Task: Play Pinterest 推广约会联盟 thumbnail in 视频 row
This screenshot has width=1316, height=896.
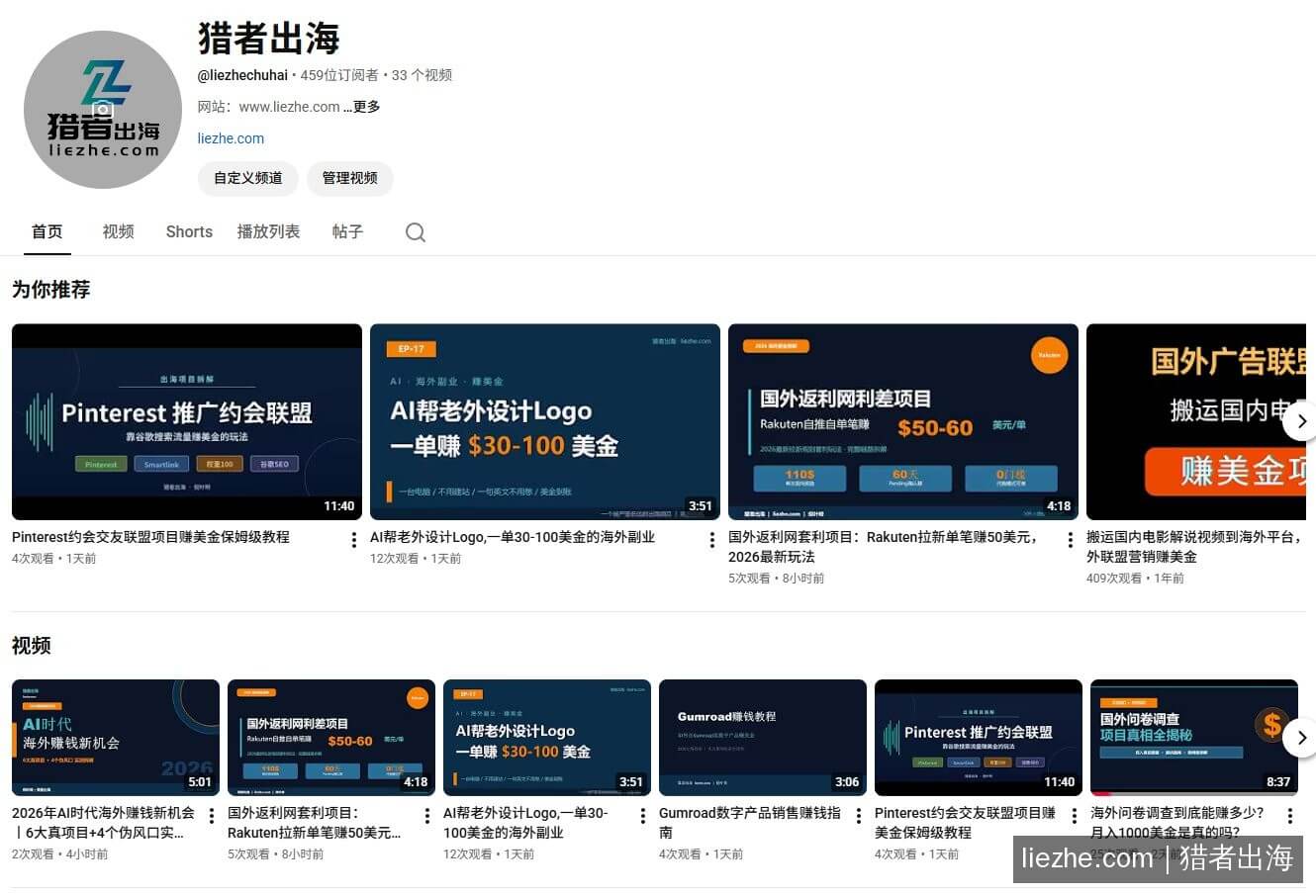Action: click(x=979, y=738)
